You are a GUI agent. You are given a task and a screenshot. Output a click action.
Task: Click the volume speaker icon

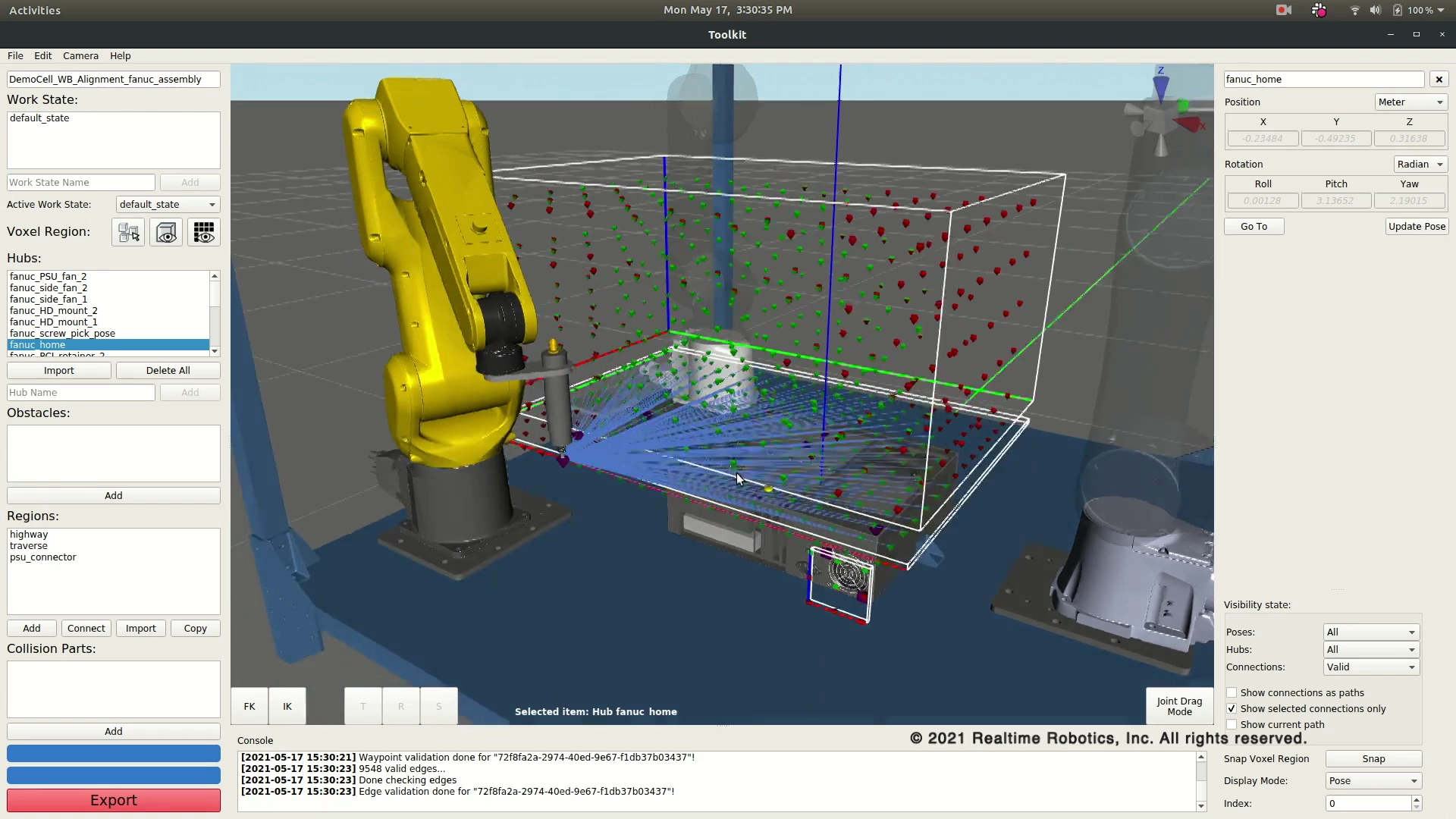point(1376,10)
